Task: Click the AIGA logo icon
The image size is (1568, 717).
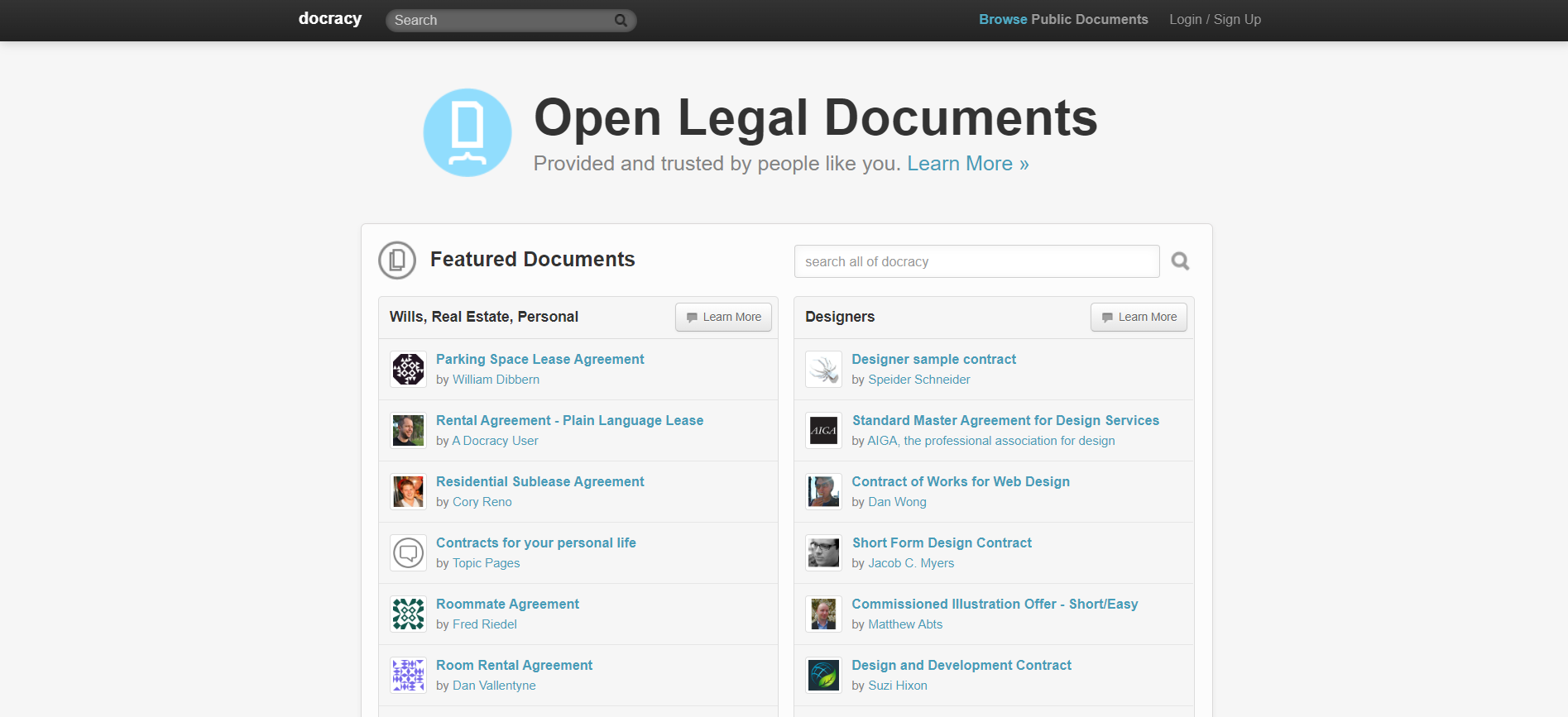Action: (823, 431)
